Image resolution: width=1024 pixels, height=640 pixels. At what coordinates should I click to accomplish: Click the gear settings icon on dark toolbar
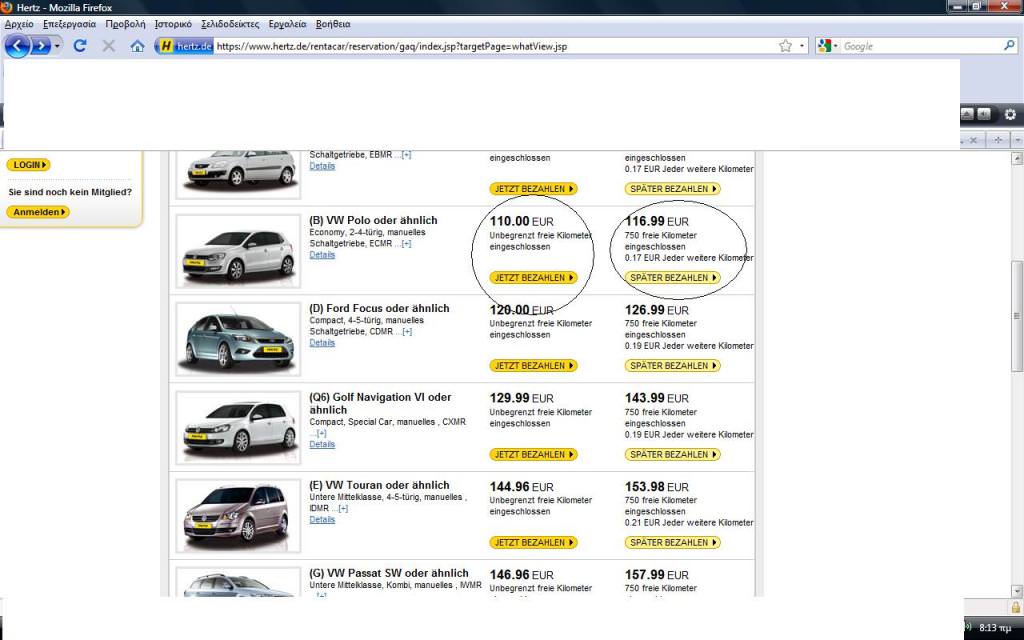(1010, 114)
